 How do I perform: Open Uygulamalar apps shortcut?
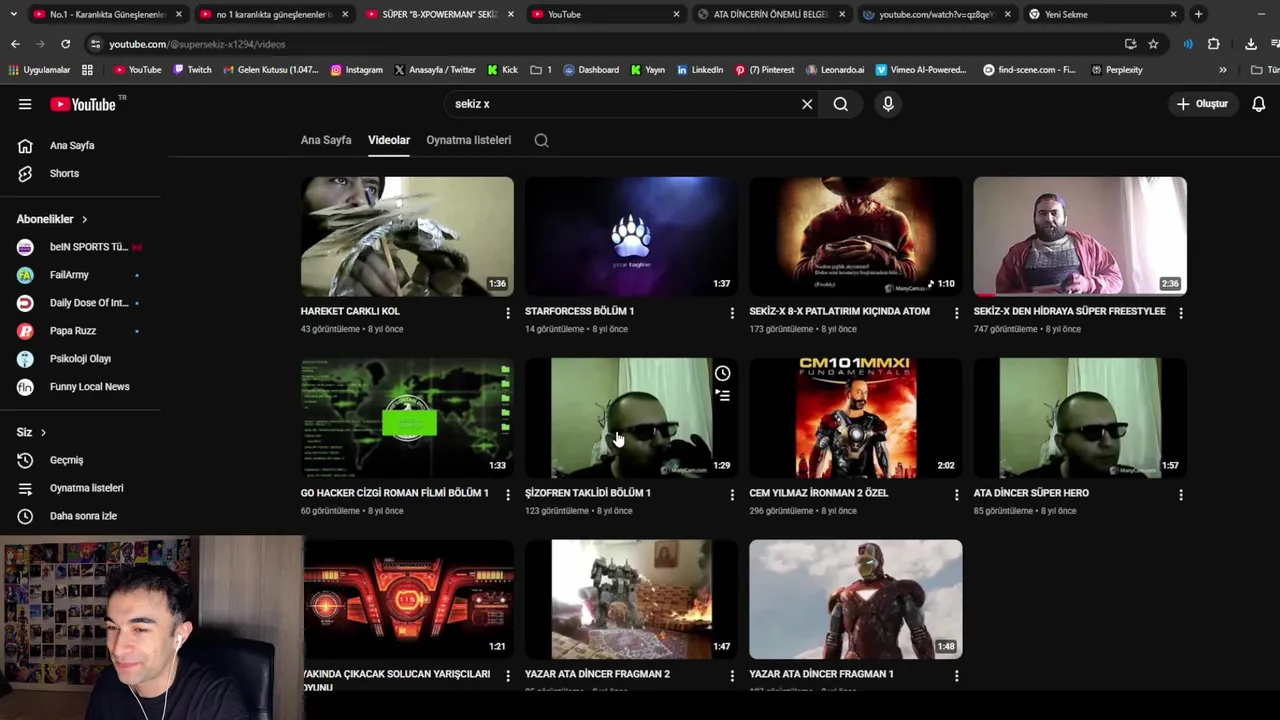[x=39, y=70]
